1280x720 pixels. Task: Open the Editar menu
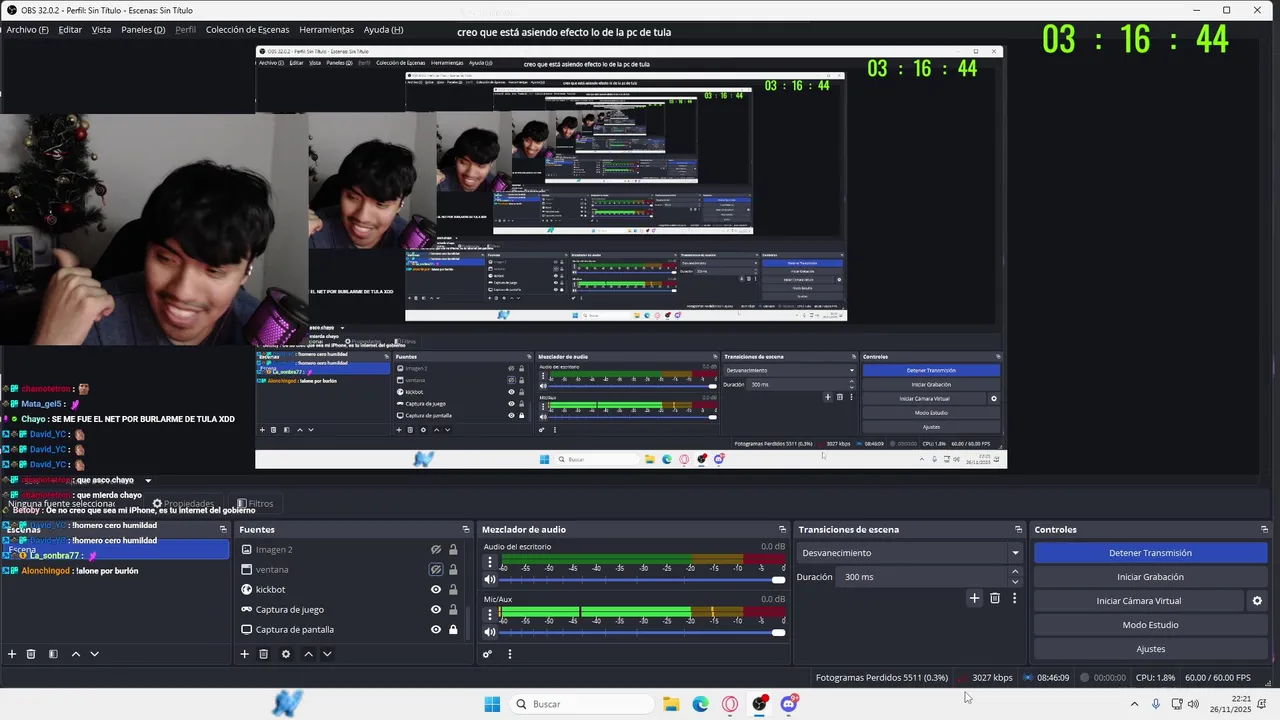click(70, 30)
